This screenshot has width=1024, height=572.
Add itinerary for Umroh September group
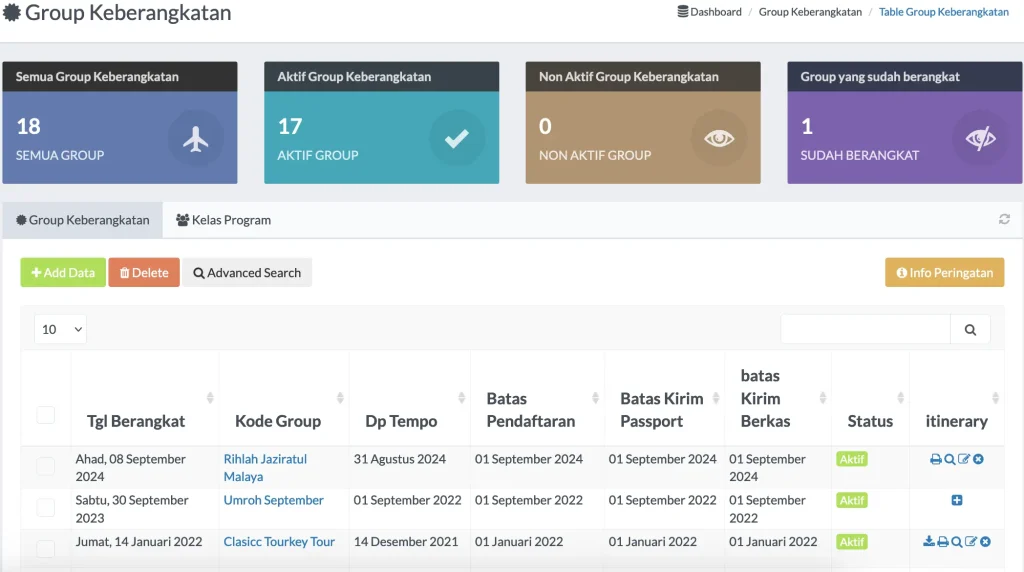click(957, 500)
